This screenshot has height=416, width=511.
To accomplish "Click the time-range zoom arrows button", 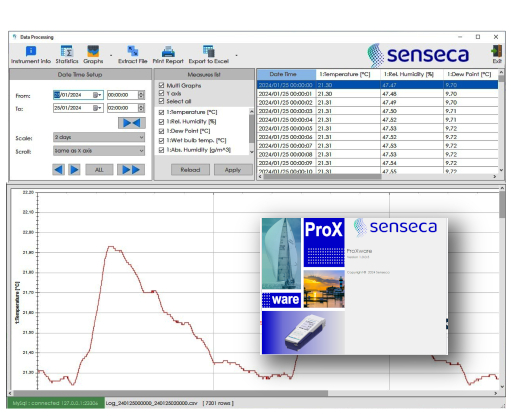I will 132,123.
